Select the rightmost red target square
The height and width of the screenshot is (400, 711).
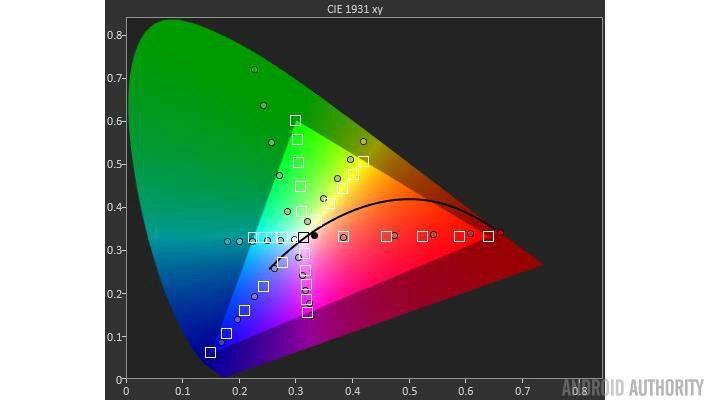[x=488, y=236]
